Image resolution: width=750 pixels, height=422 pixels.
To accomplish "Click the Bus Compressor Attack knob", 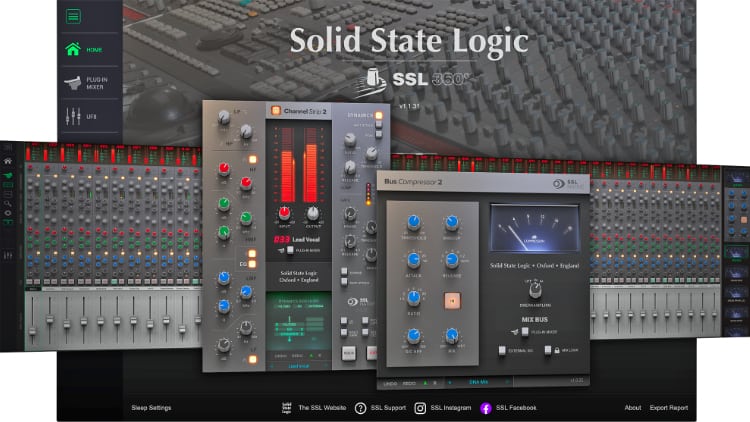I will click(x=414, y=260).
